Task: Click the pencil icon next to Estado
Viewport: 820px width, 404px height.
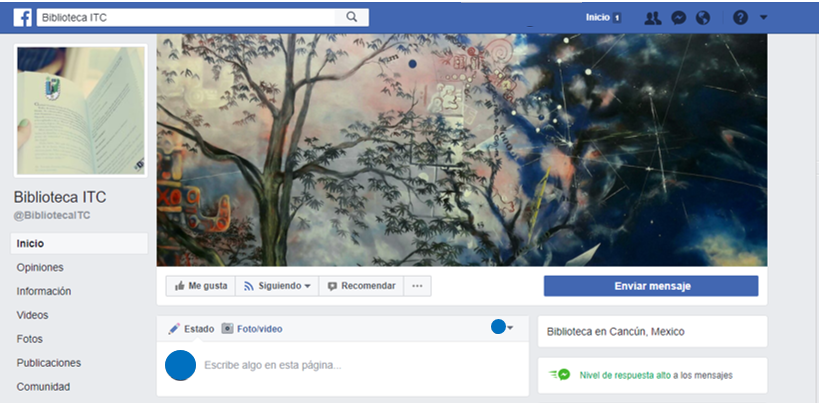Action: click(x=174, y=329)
